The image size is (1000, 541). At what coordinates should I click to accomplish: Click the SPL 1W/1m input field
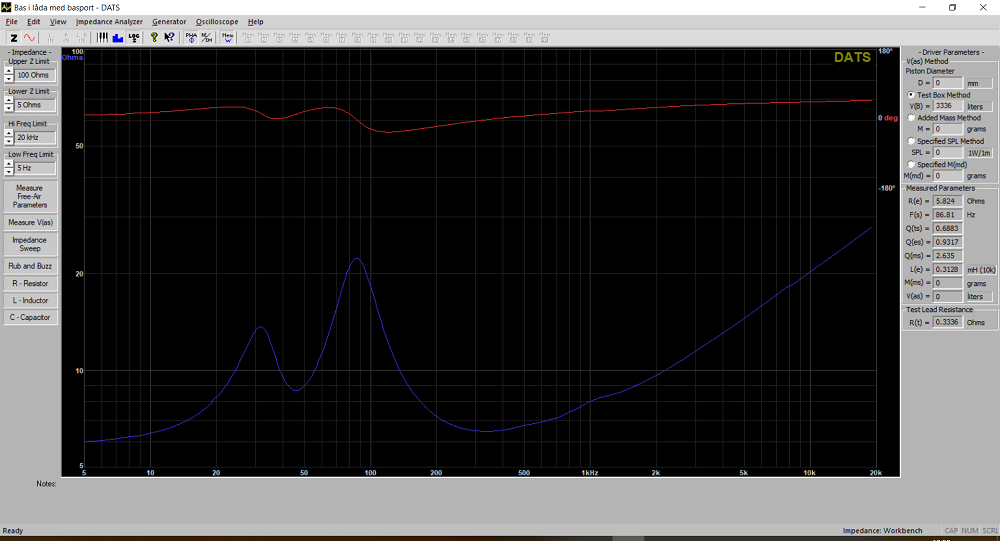pyautogui.click(x=948, y=152)
